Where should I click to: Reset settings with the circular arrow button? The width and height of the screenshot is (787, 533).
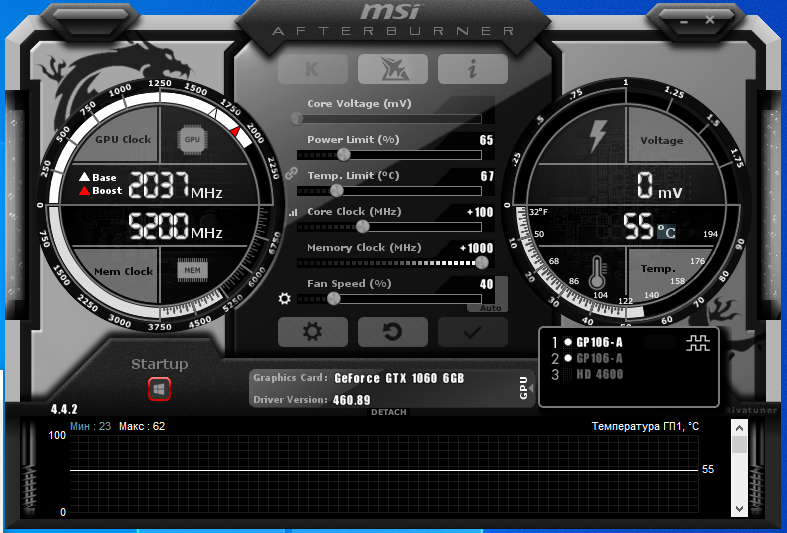click(x=392, y=332)
